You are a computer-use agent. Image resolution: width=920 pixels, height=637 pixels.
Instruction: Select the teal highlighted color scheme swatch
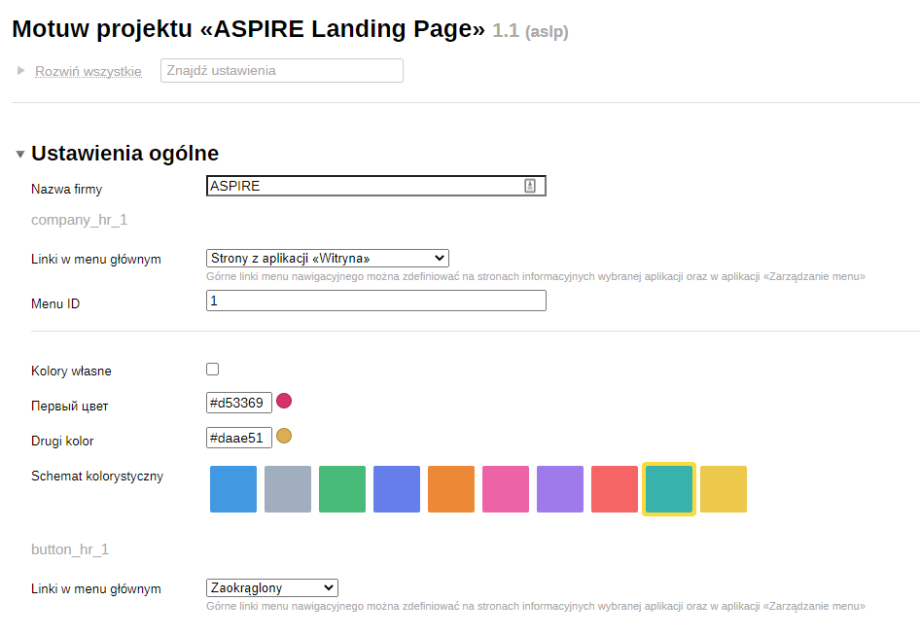click(x=668, y=489)
